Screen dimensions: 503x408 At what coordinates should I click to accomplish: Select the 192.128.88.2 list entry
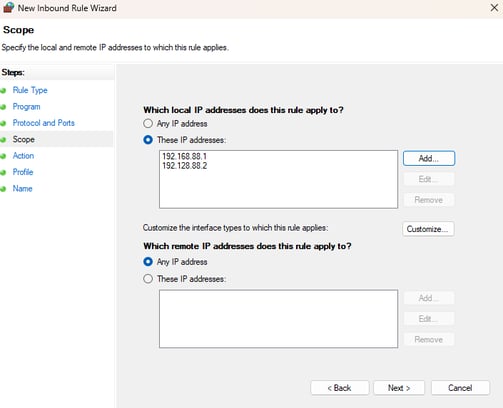coord(185,166)
